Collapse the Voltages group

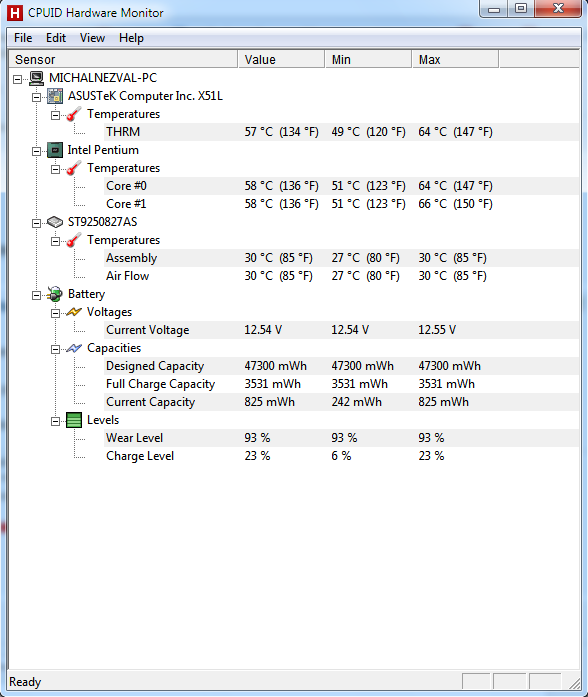click(x=55, y=313)
